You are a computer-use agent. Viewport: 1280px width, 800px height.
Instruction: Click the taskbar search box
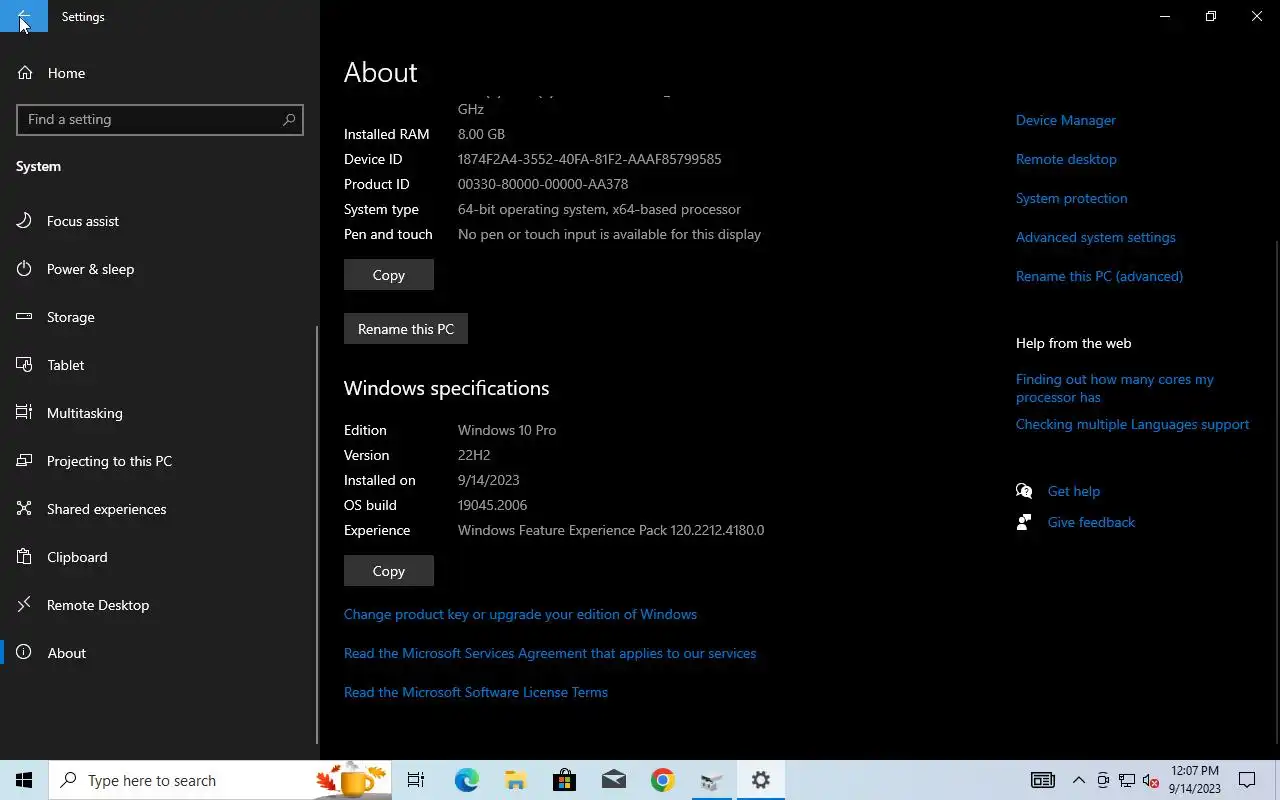pyautogui.click(x=219, y=780)
